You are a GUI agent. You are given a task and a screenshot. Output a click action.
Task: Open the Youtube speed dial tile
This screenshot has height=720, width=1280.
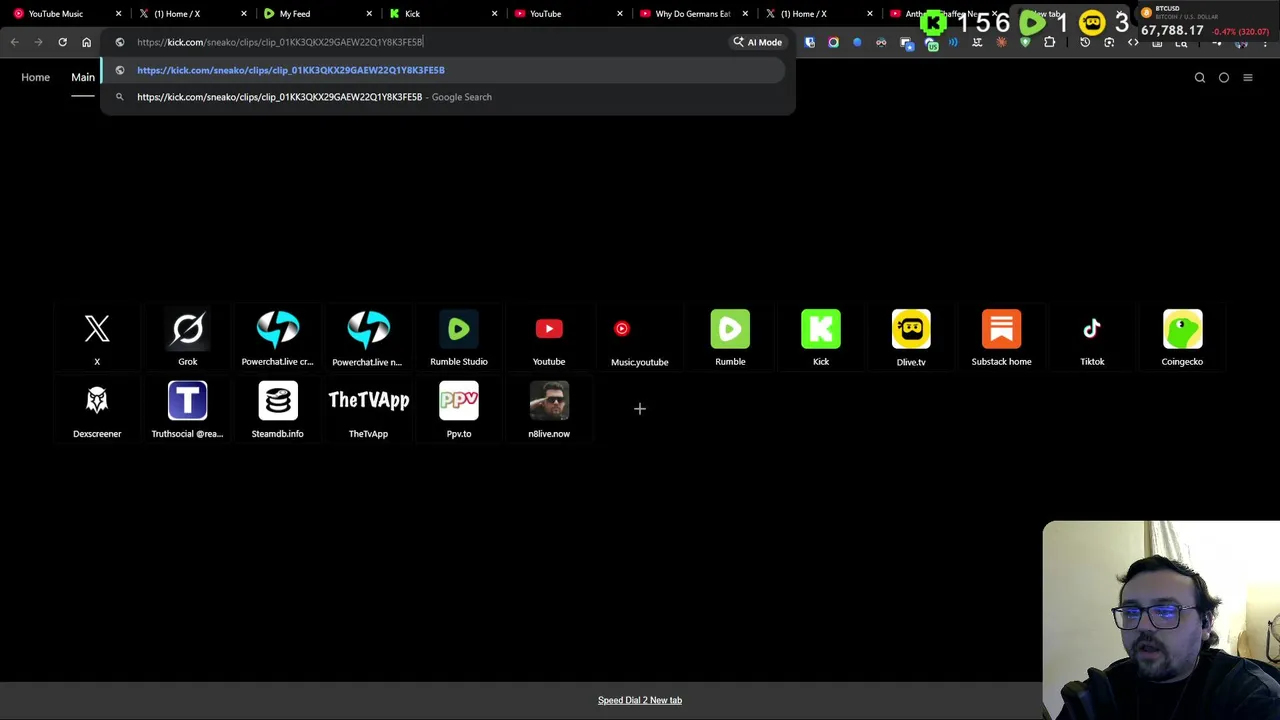[549, 338]
